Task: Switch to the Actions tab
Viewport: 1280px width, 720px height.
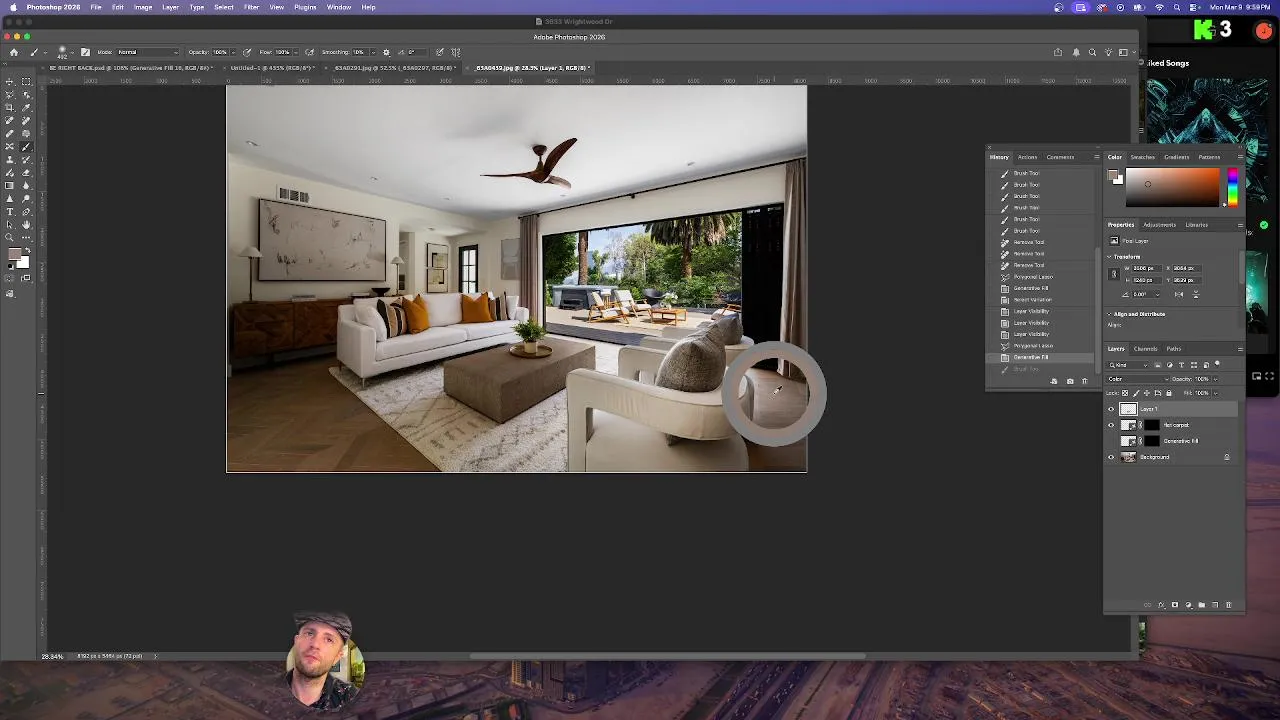Action: click(x=1027, y=157)
